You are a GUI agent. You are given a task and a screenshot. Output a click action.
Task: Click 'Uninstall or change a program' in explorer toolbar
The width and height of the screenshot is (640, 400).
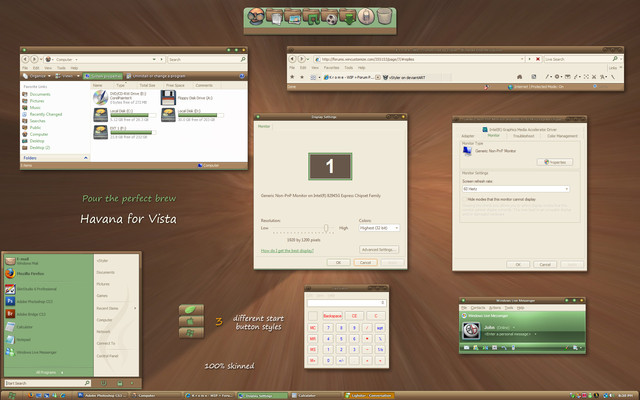(156, 76)
